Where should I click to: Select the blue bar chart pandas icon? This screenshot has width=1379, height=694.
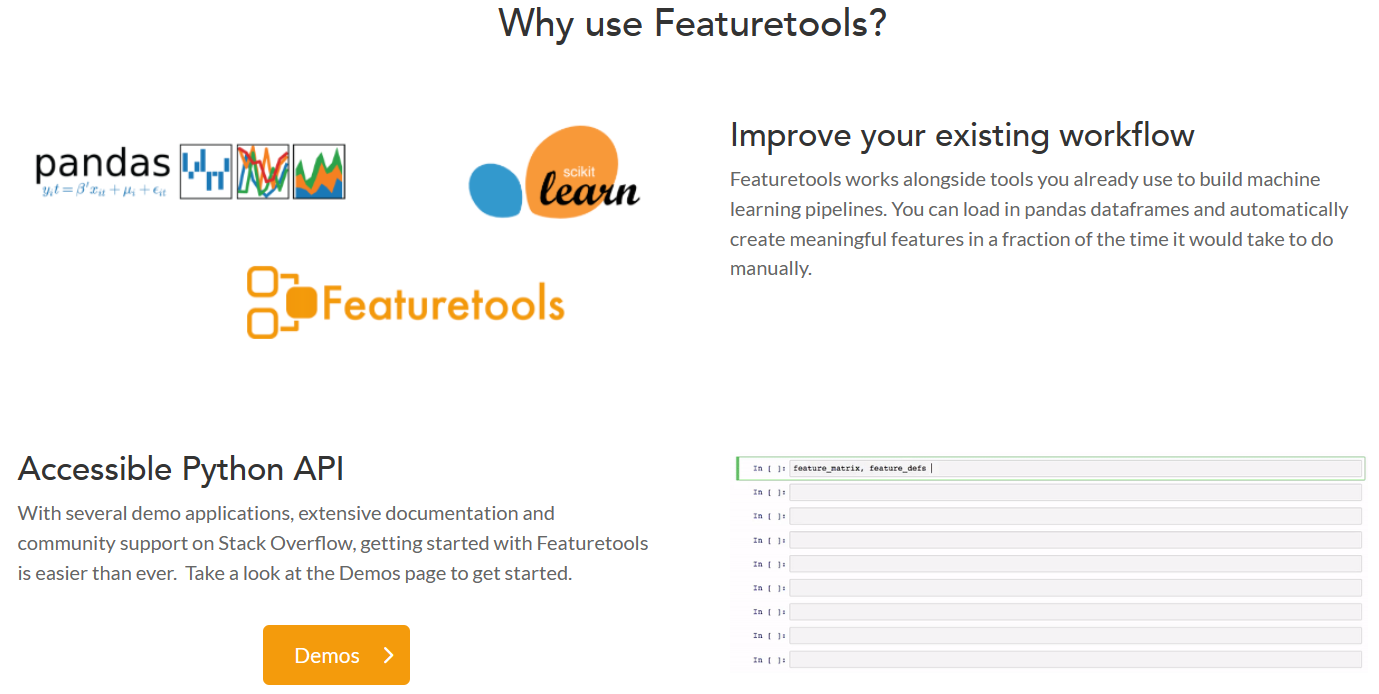[x=206, y=171]
